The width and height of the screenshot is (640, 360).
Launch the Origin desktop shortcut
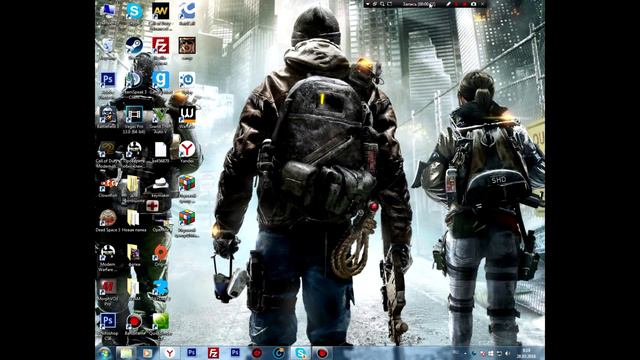point(160,253)
